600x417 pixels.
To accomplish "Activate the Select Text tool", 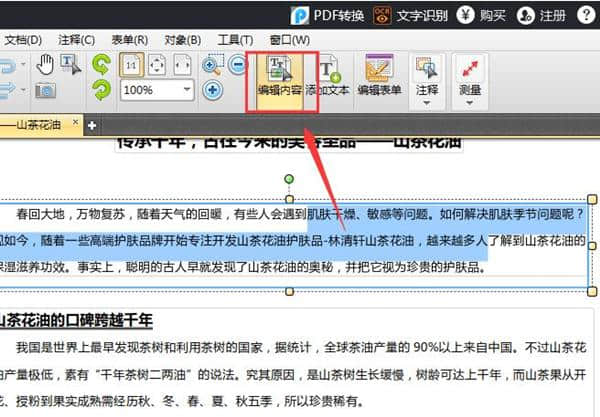I will [70, 64].
